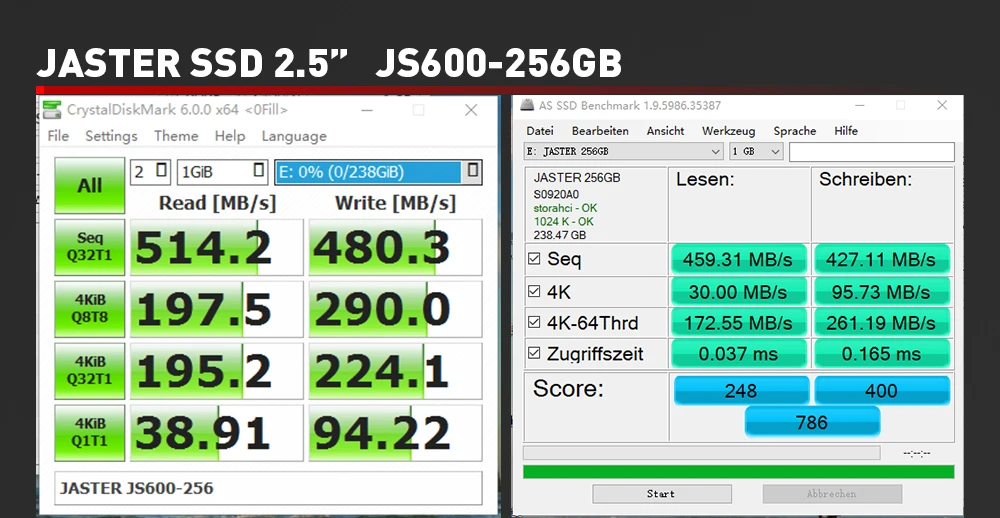Open the Settings menu in CrystalDiskMark
This screenshot has width=1000, height=518.
(111, 136)
